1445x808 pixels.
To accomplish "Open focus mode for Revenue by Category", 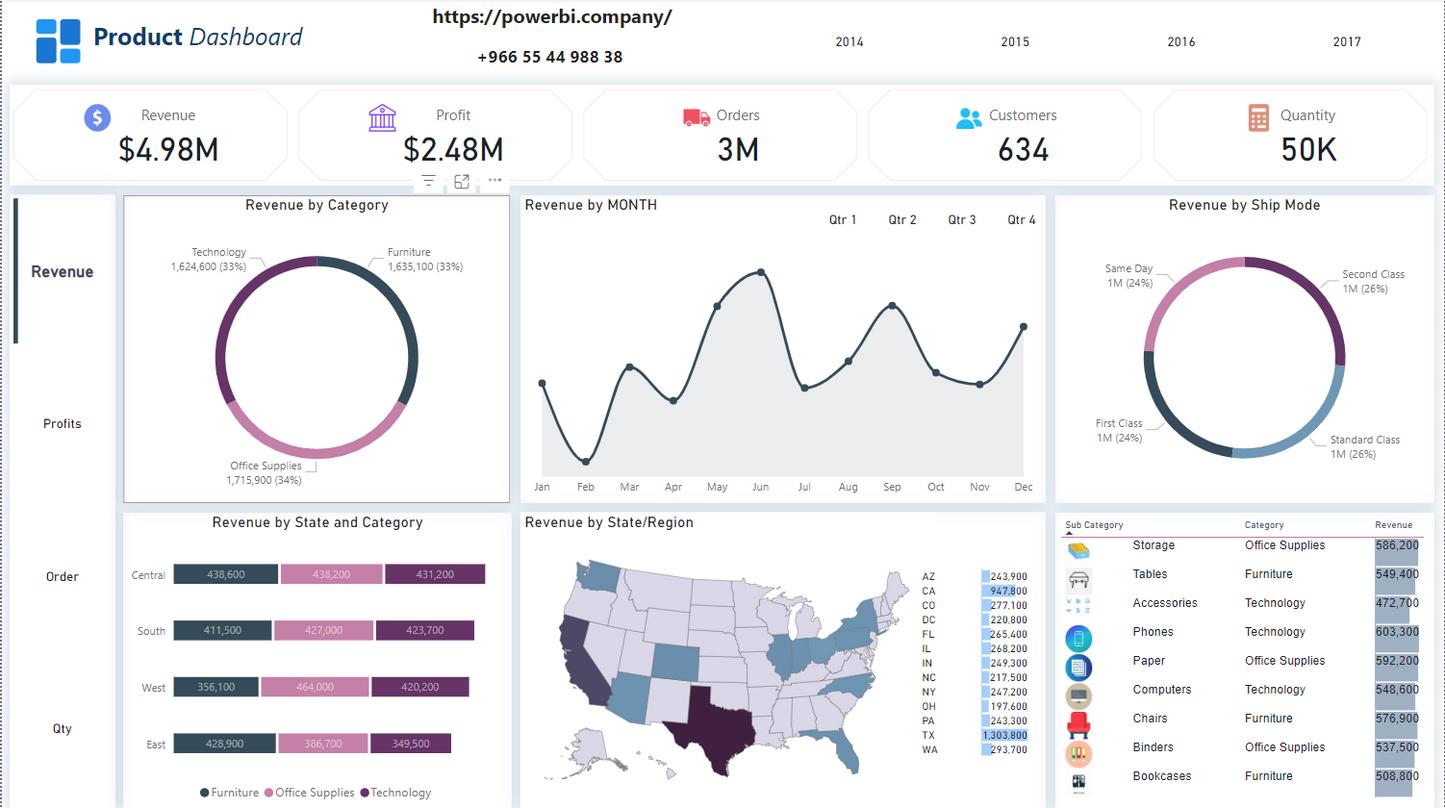I will (x=462, y=181).
